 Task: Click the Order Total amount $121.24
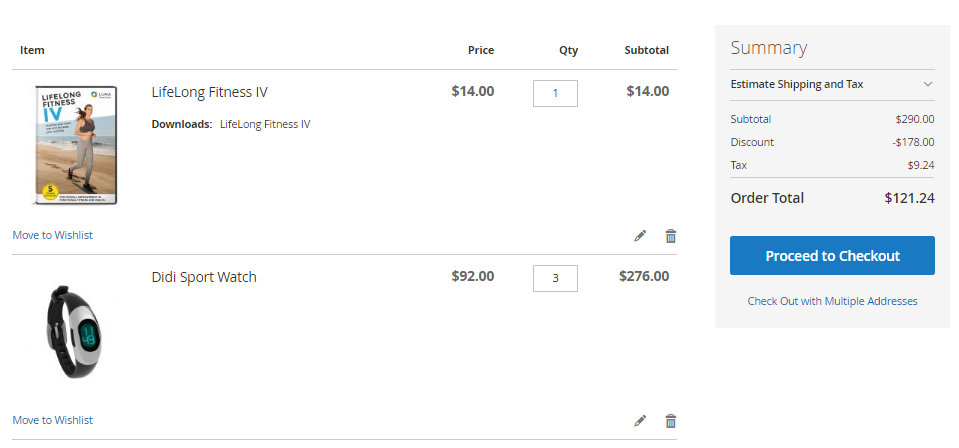[909, 198]
